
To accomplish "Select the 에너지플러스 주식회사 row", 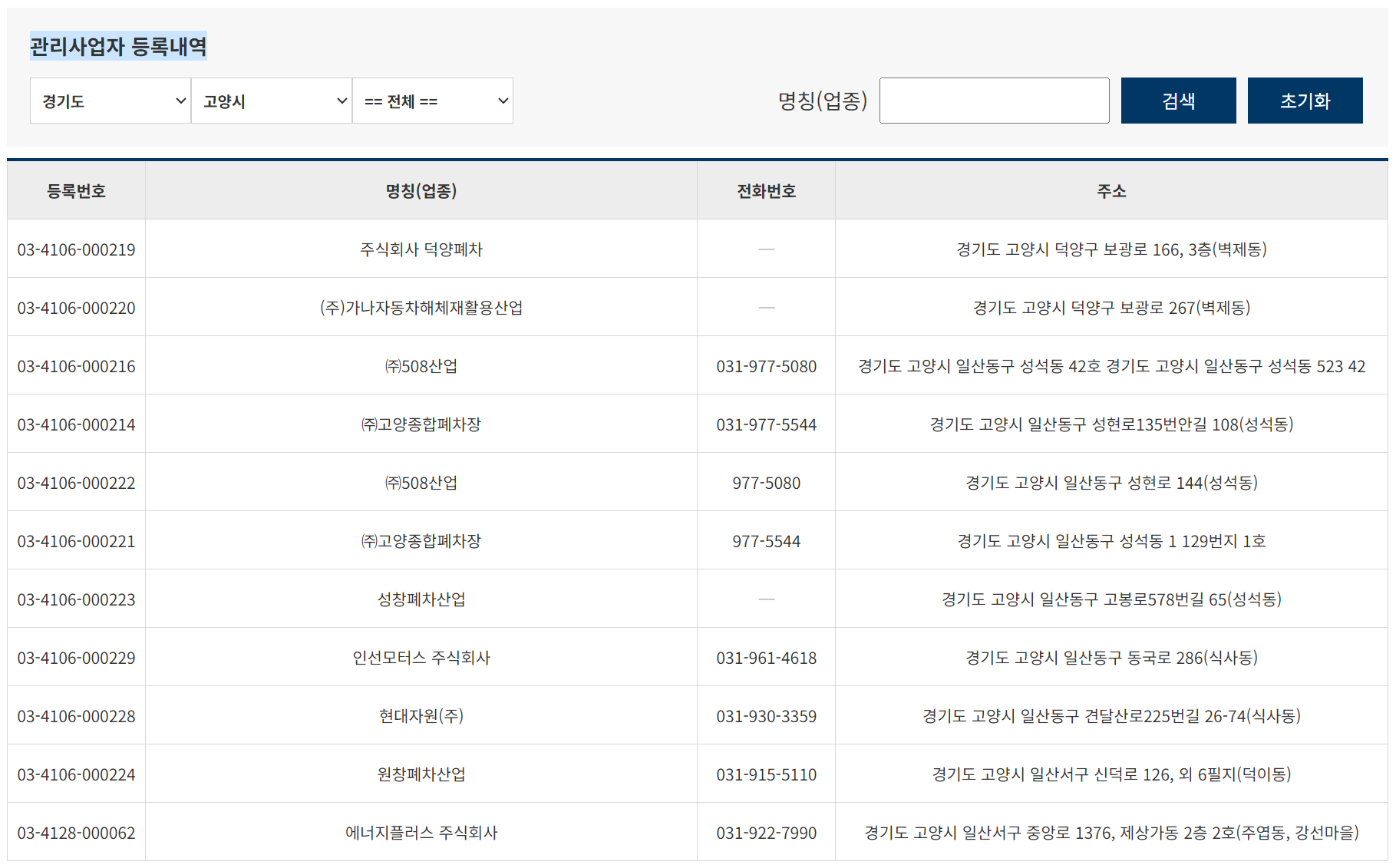I will (421, 832).
